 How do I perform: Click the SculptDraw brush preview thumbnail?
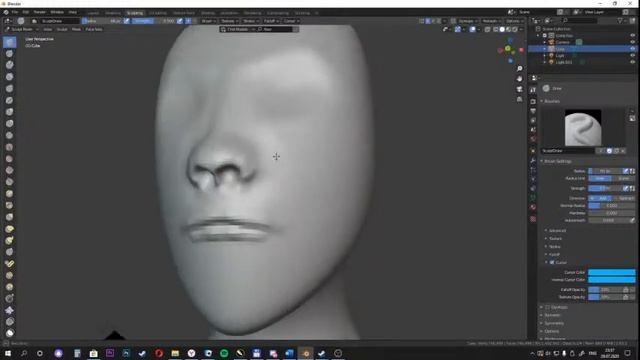point(583,128)
